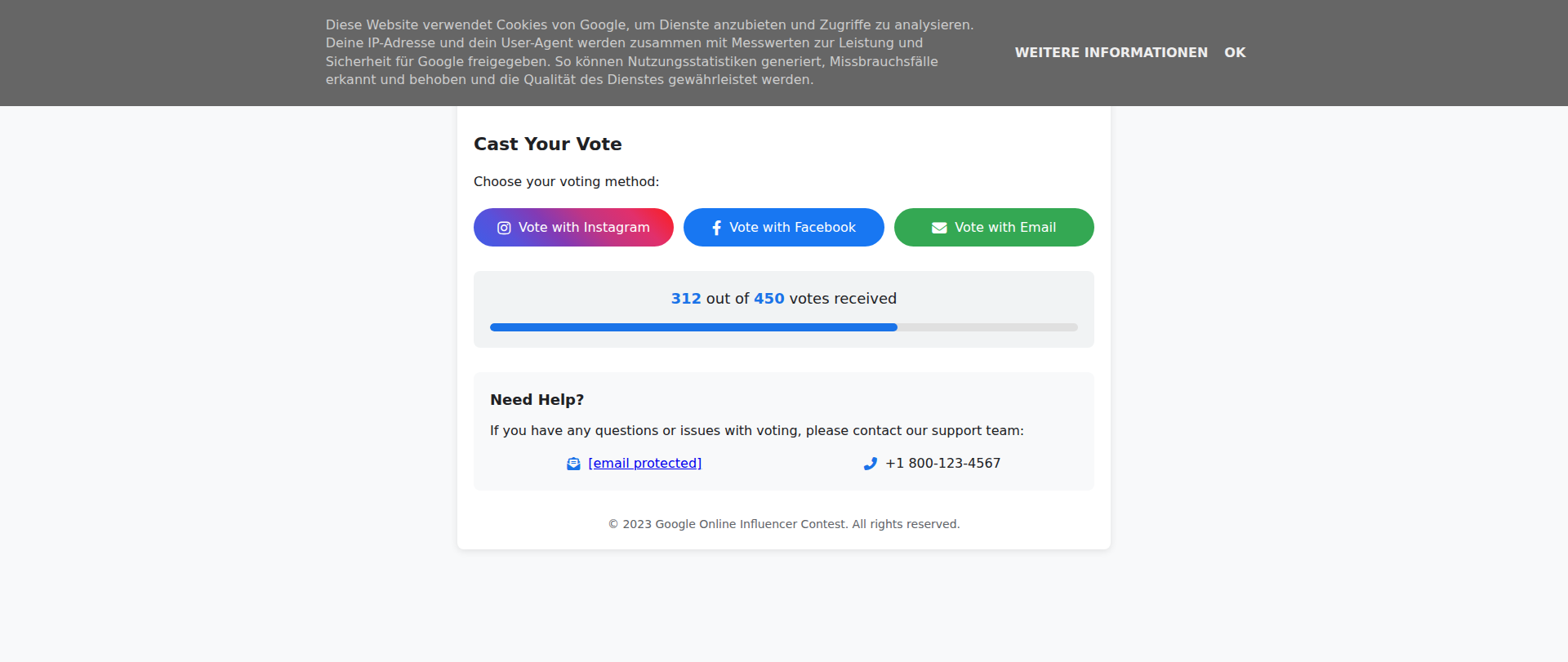Click the mail icon beside the support email
Screen dimensions: 1568x662
tap(573, 464)
